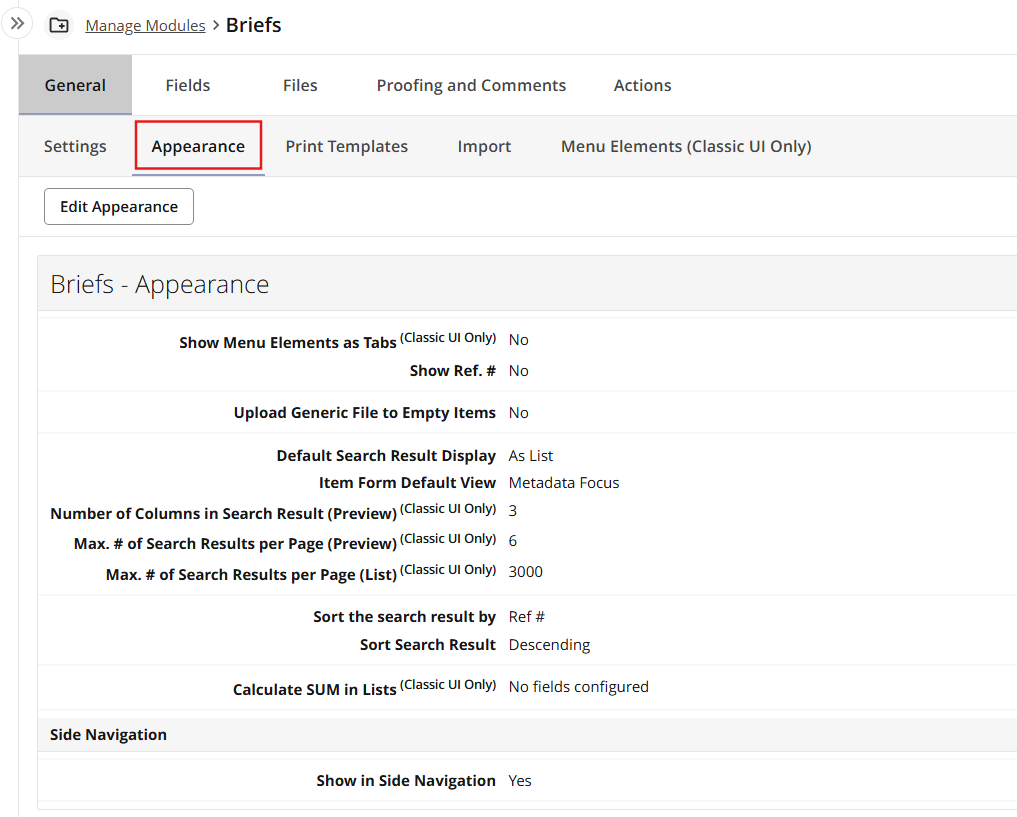Screen dimensions: 1017x817
Task: Click the Default Search Result Display label
Action: pos(386,455)
